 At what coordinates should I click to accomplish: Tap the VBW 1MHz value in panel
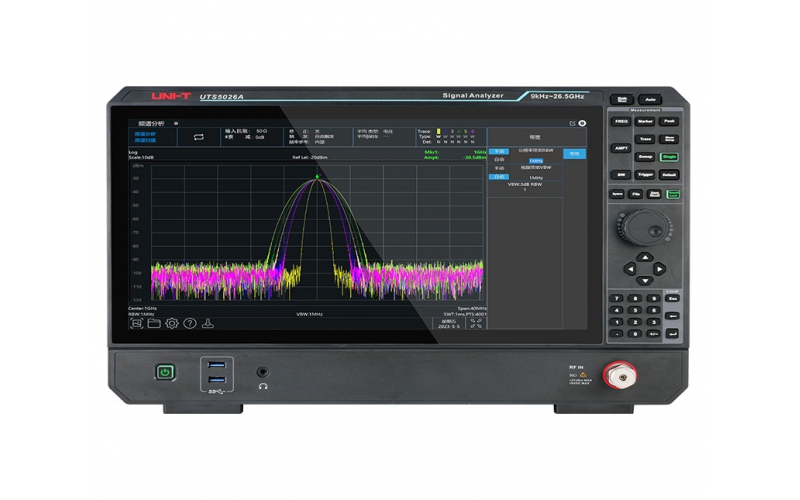(x=536, y=178)
